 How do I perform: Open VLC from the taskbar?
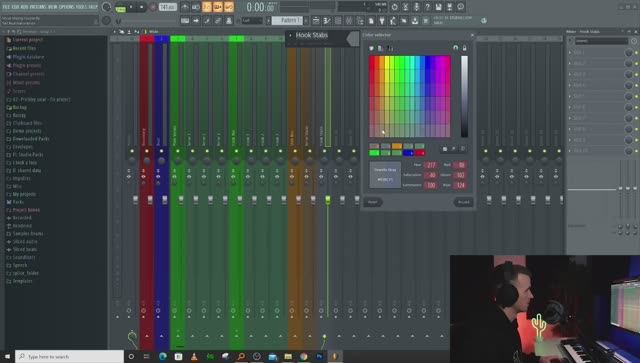(194, 356)
